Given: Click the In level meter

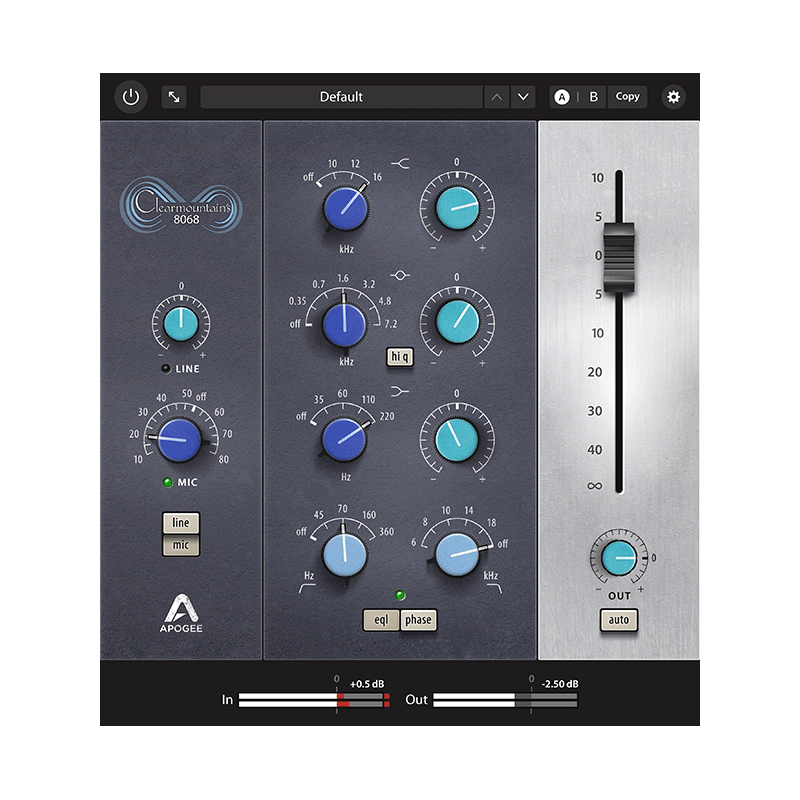Looking at the screenshot, I should (x=314, y=700).
